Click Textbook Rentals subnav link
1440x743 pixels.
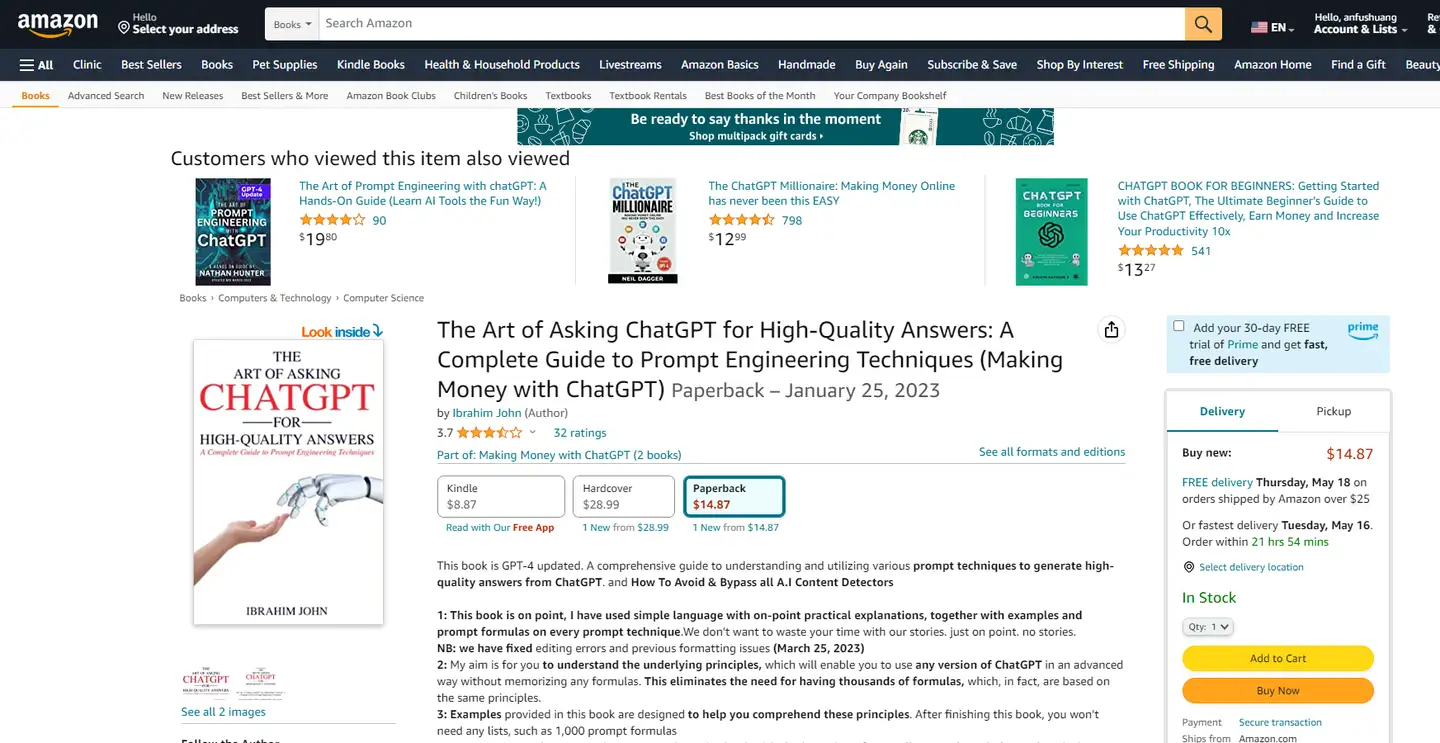point(648,96)
